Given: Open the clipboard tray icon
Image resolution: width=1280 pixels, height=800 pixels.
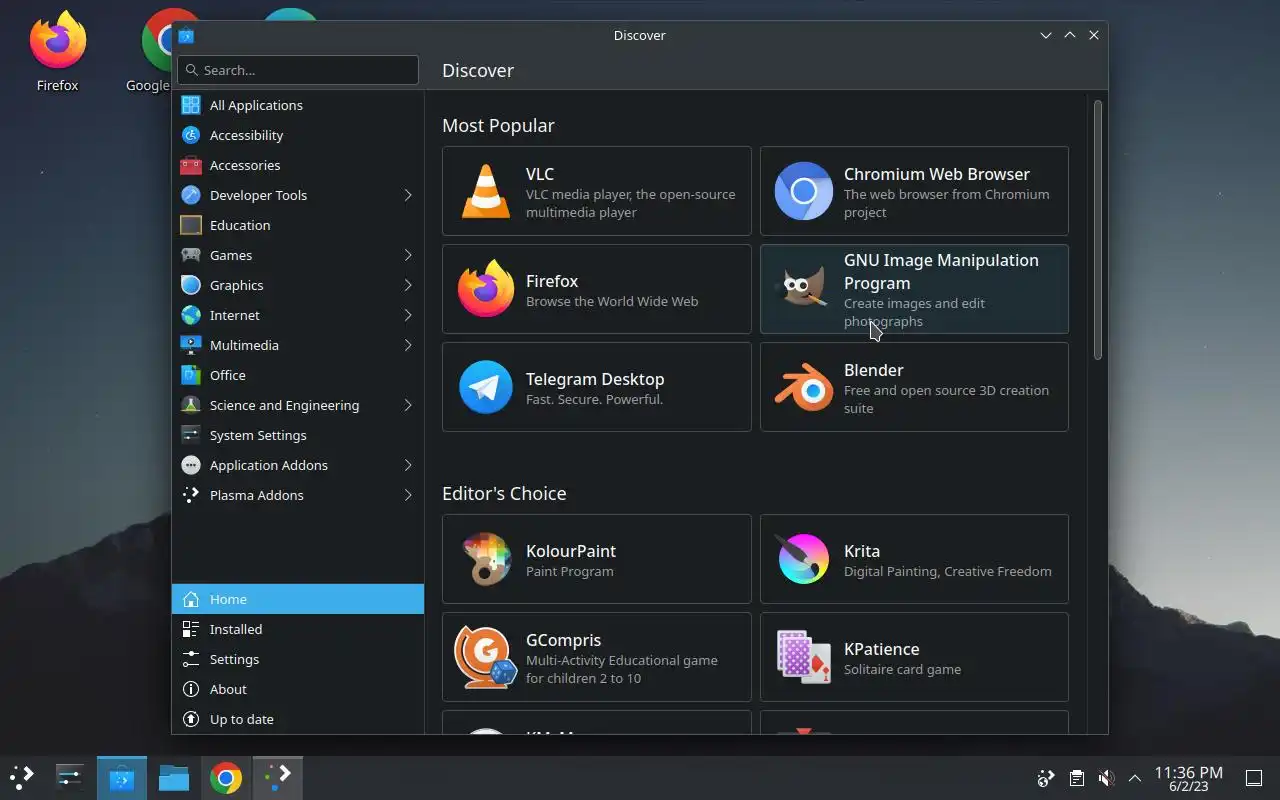Looking at the screenshot, I should 1076,778.
